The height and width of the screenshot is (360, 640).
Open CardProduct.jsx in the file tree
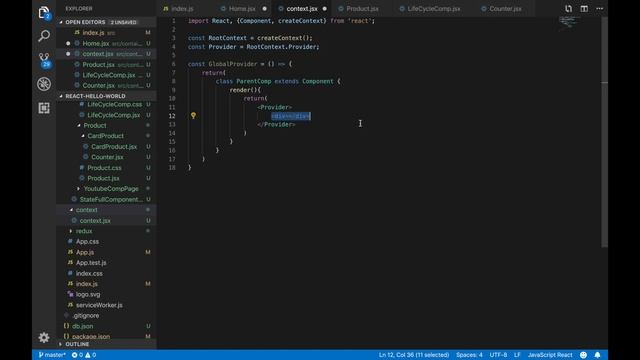pos(106,147)
